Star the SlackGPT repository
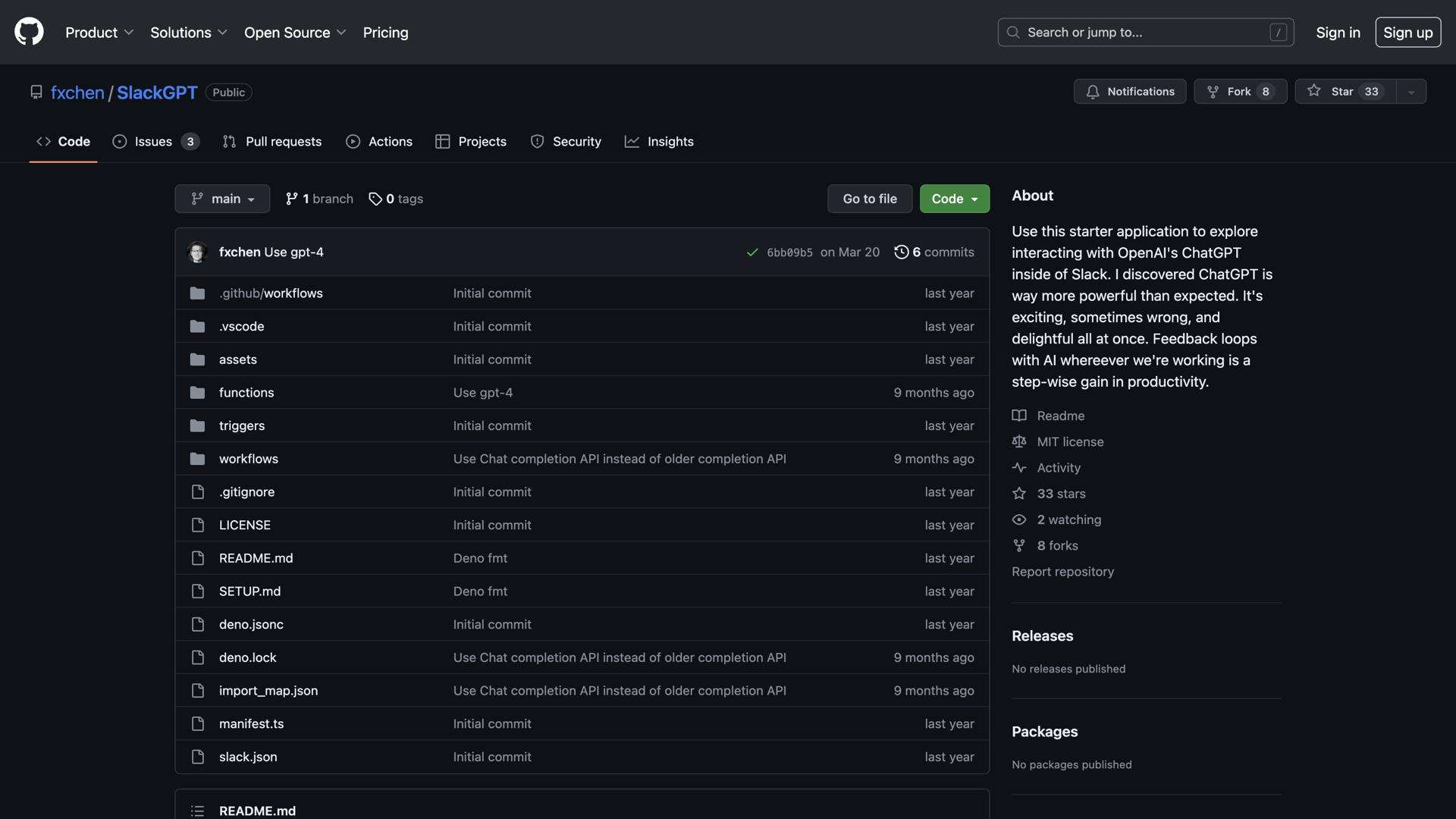 [x=1345, y=92]
